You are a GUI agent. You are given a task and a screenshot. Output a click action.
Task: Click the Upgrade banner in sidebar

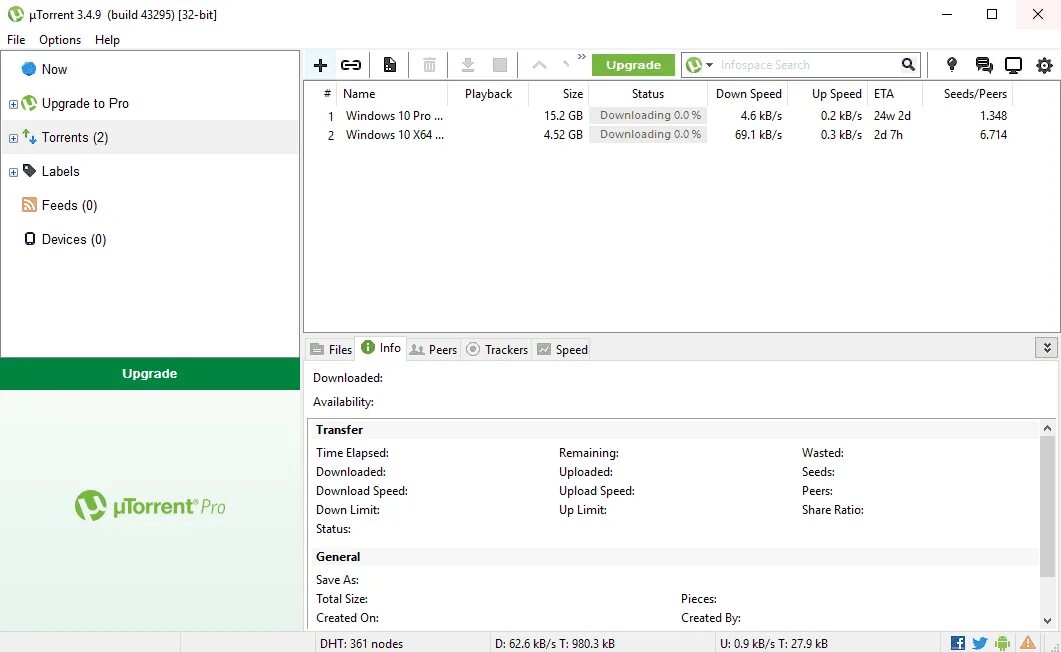click(x=150, y=373)
